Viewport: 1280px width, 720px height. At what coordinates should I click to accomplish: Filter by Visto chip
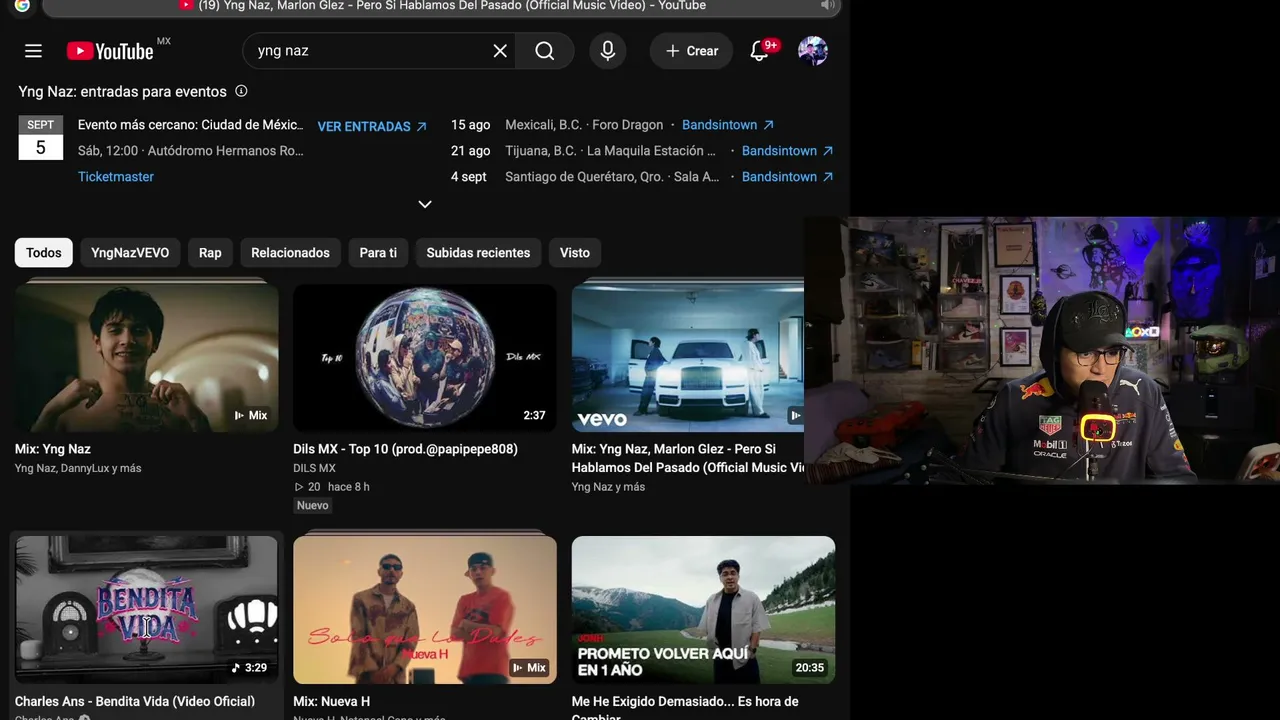[575, 253]
